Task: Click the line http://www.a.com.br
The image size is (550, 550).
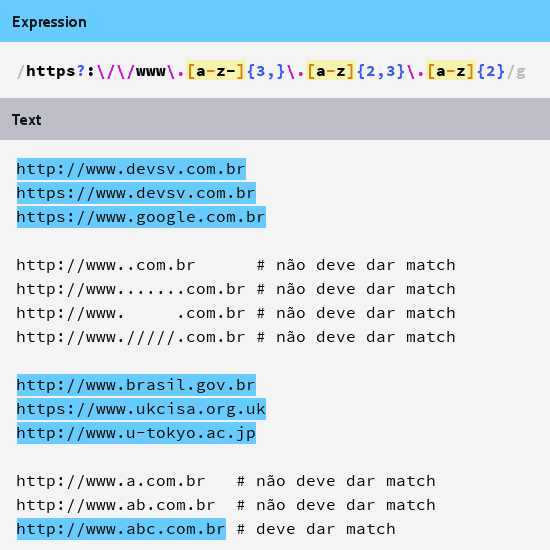Action: [110, 481]
